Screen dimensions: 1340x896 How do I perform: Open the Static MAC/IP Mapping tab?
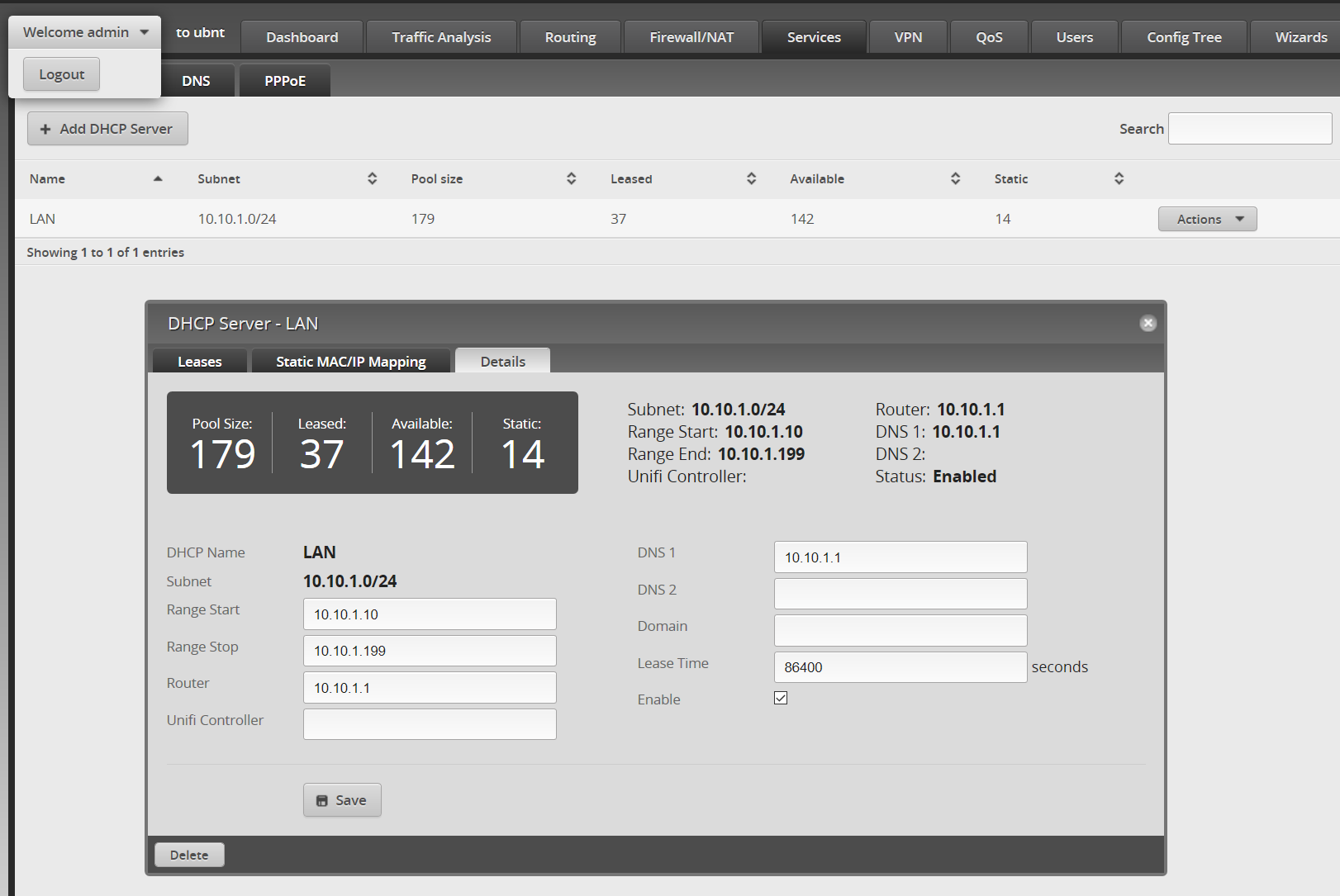(351, 362)
